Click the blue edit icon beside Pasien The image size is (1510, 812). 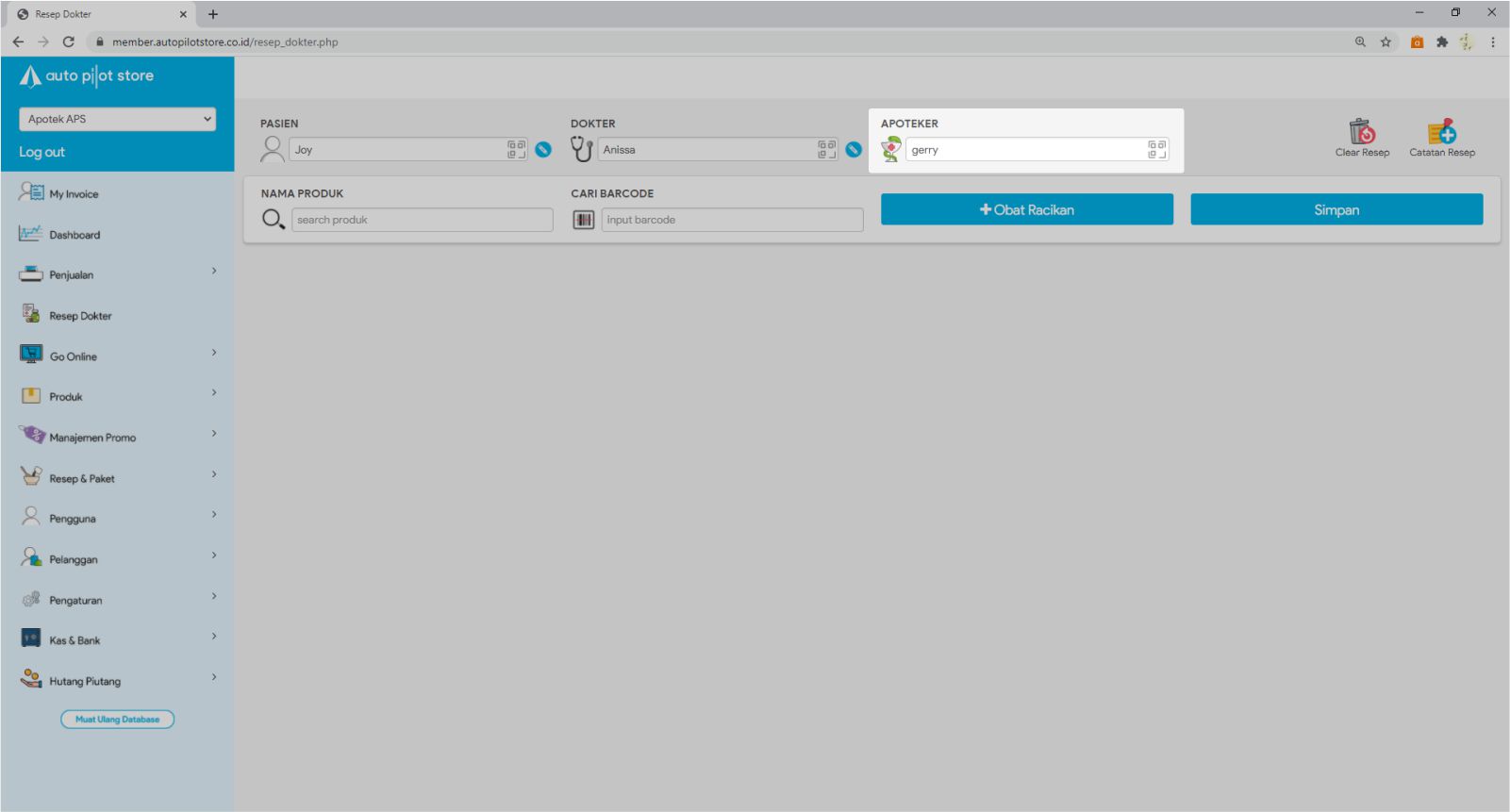[543, 149]
